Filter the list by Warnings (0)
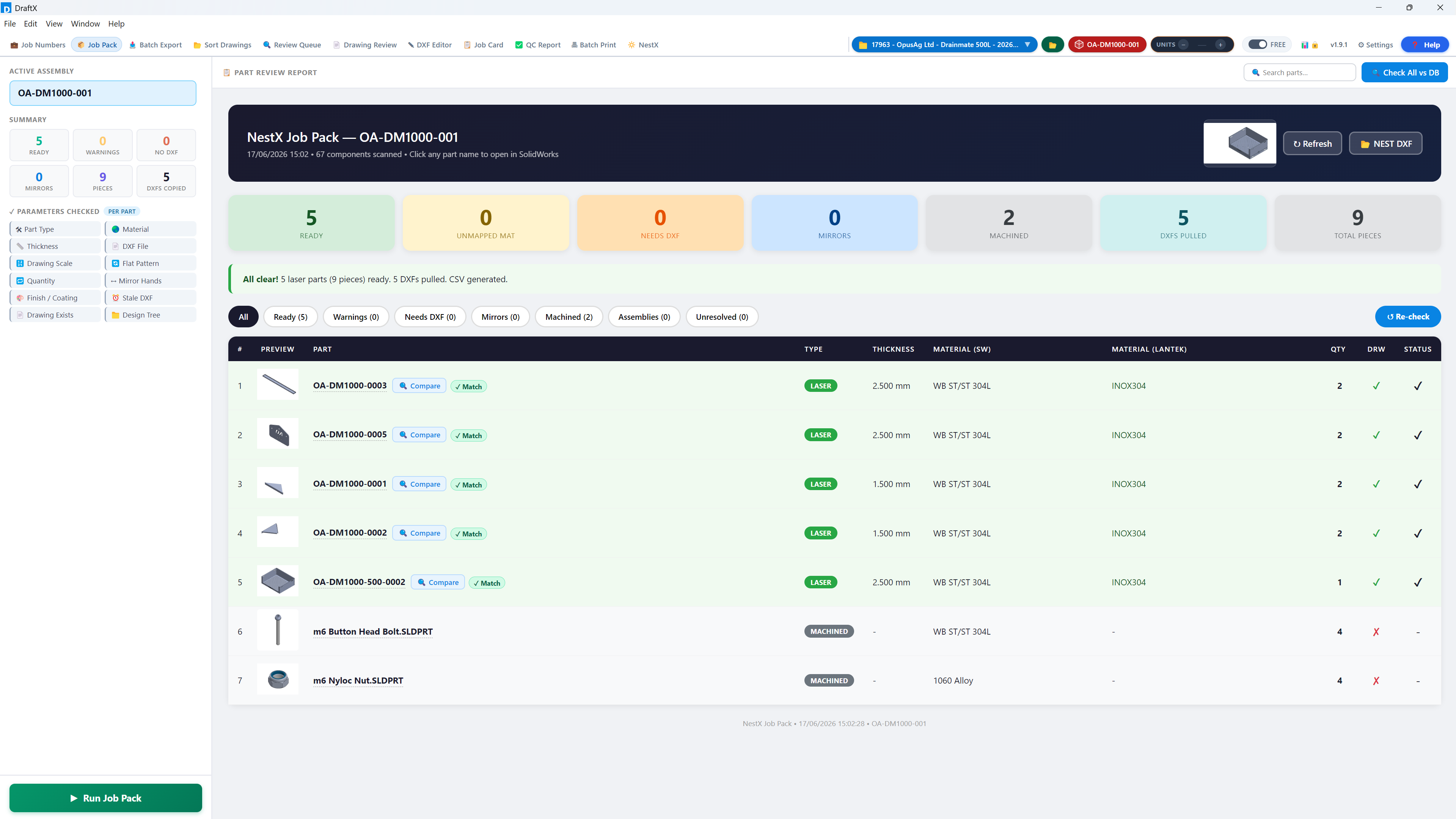Image resolution: width=1456 pixels, height=819 pixels. pyautogui.click(x=356, y=316)
